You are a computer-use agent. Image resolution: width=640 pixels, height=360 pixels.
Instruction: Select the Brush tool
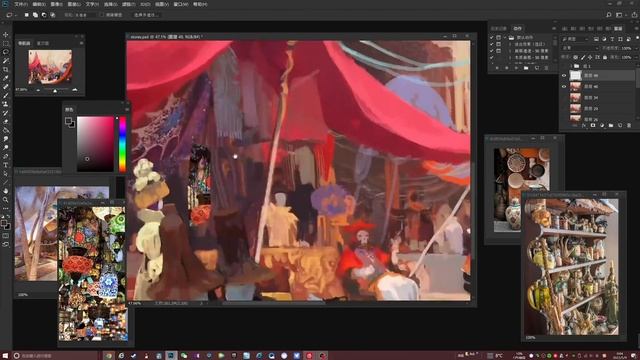click(6, 96)
